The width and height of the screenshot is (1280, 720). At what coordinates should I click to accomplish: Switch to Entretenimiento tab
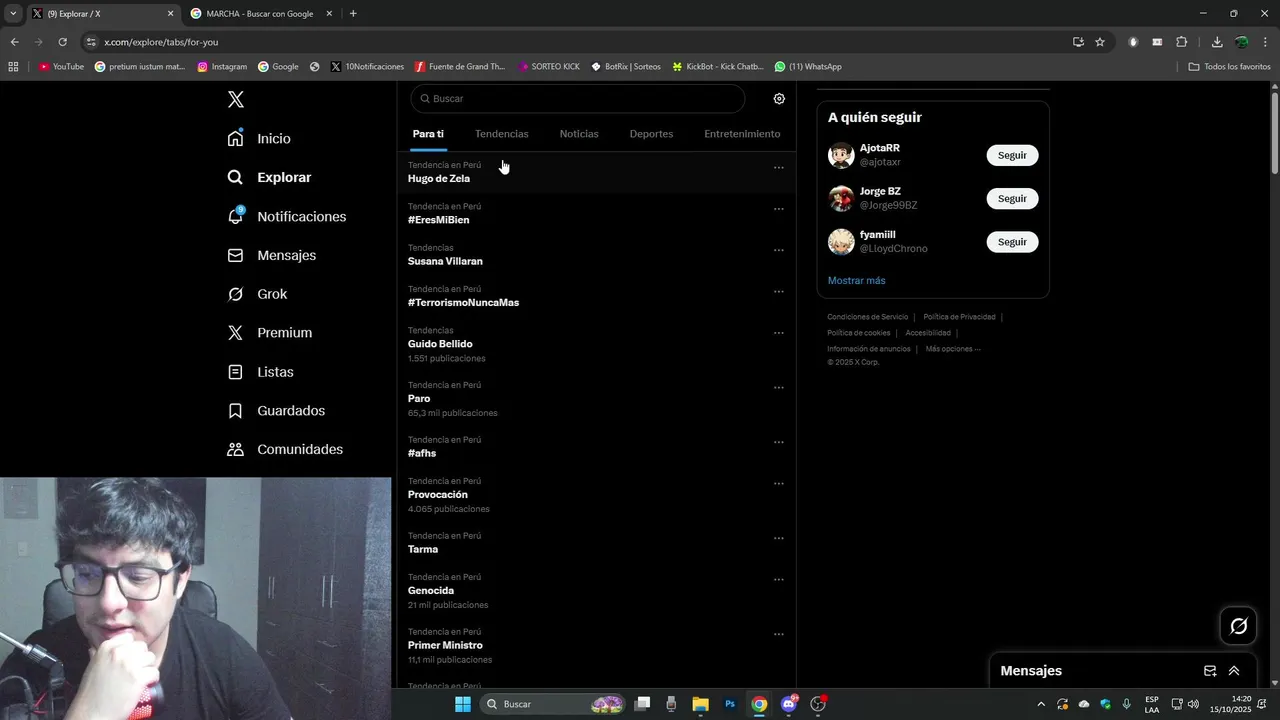[742, 134]
